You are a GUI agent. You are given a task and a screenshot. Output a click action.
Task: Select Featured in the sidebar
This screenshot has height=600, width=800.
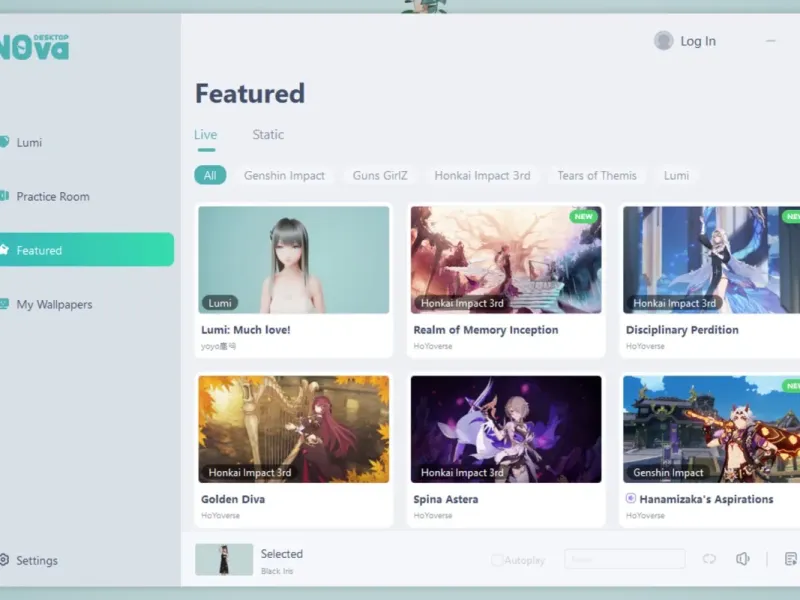pyautogui.click(x=87, y=250)
